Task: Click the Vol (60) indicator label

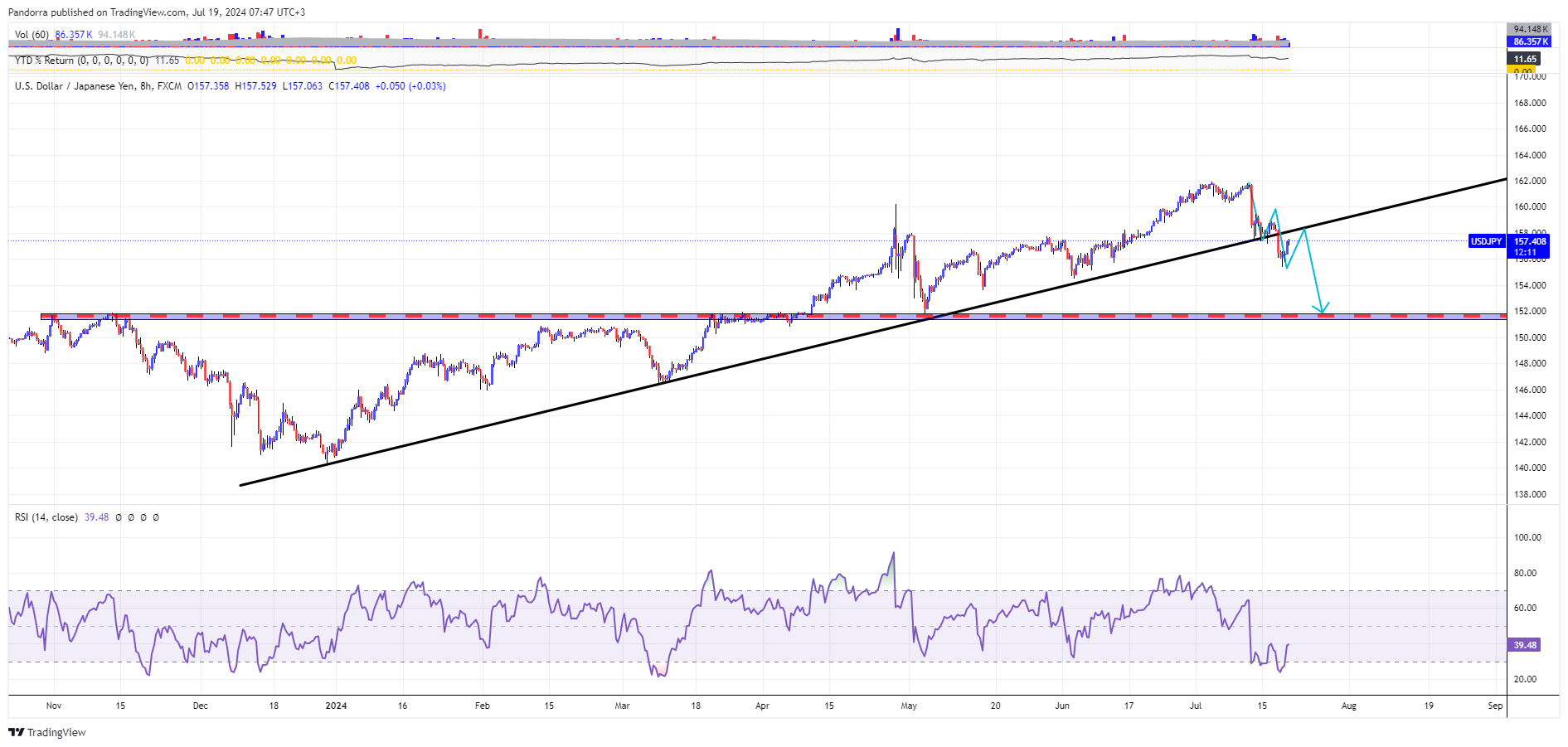Action: [x=32, y=35]
